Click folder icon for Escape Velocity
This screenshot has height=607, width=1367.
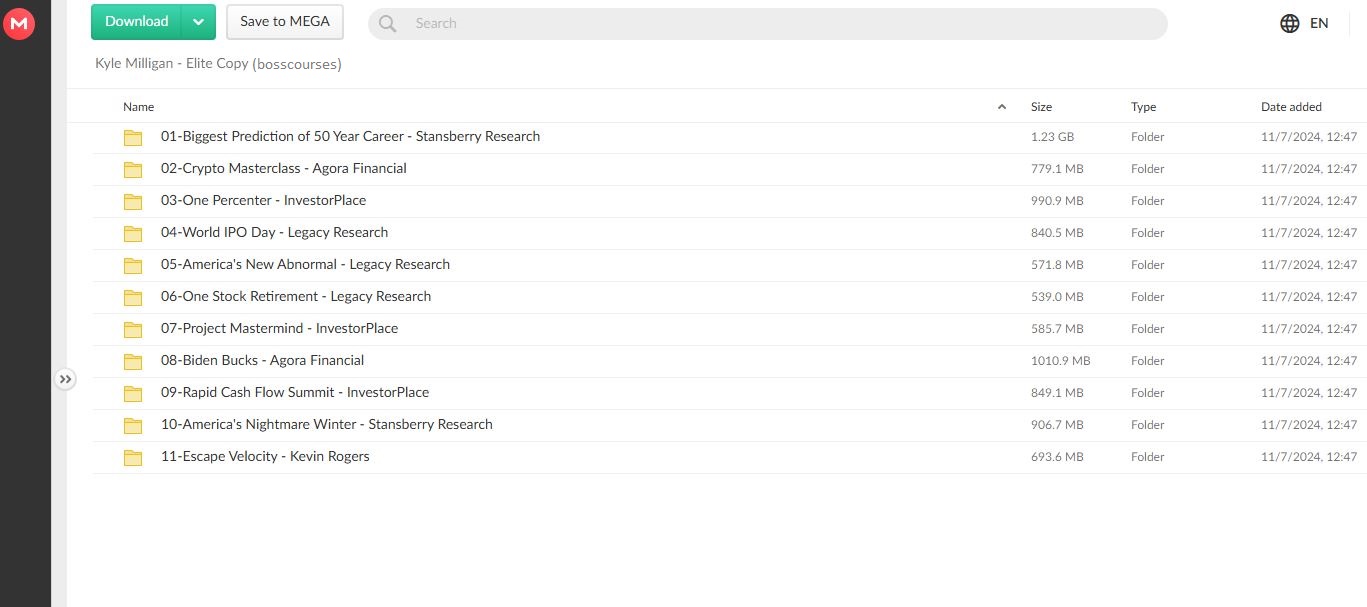tap(133, 457)
